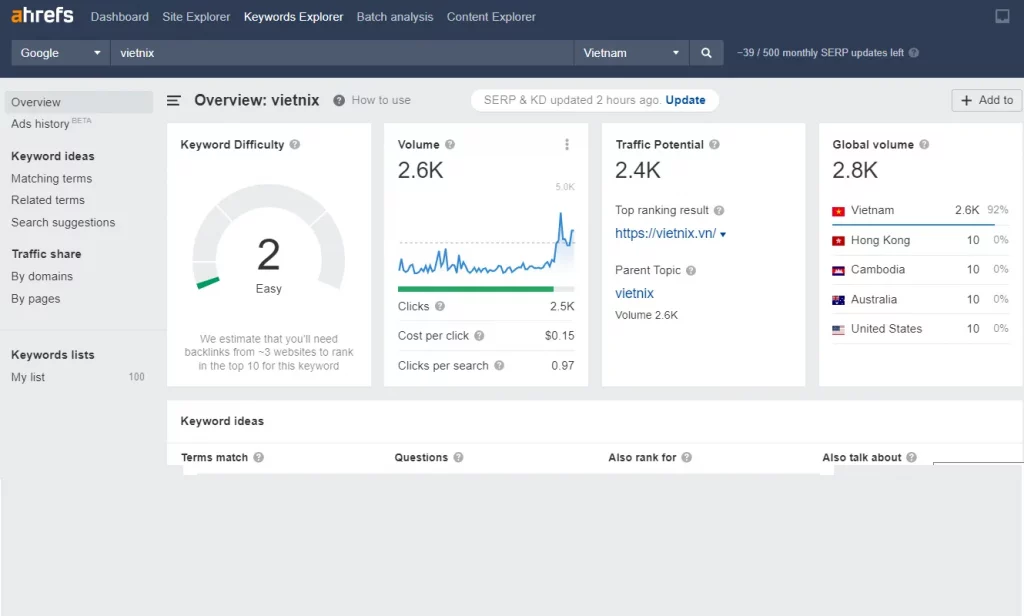The image size is (1024, 616).
Task: Open Traffic share By domains
Action: [x=42, y=276]
